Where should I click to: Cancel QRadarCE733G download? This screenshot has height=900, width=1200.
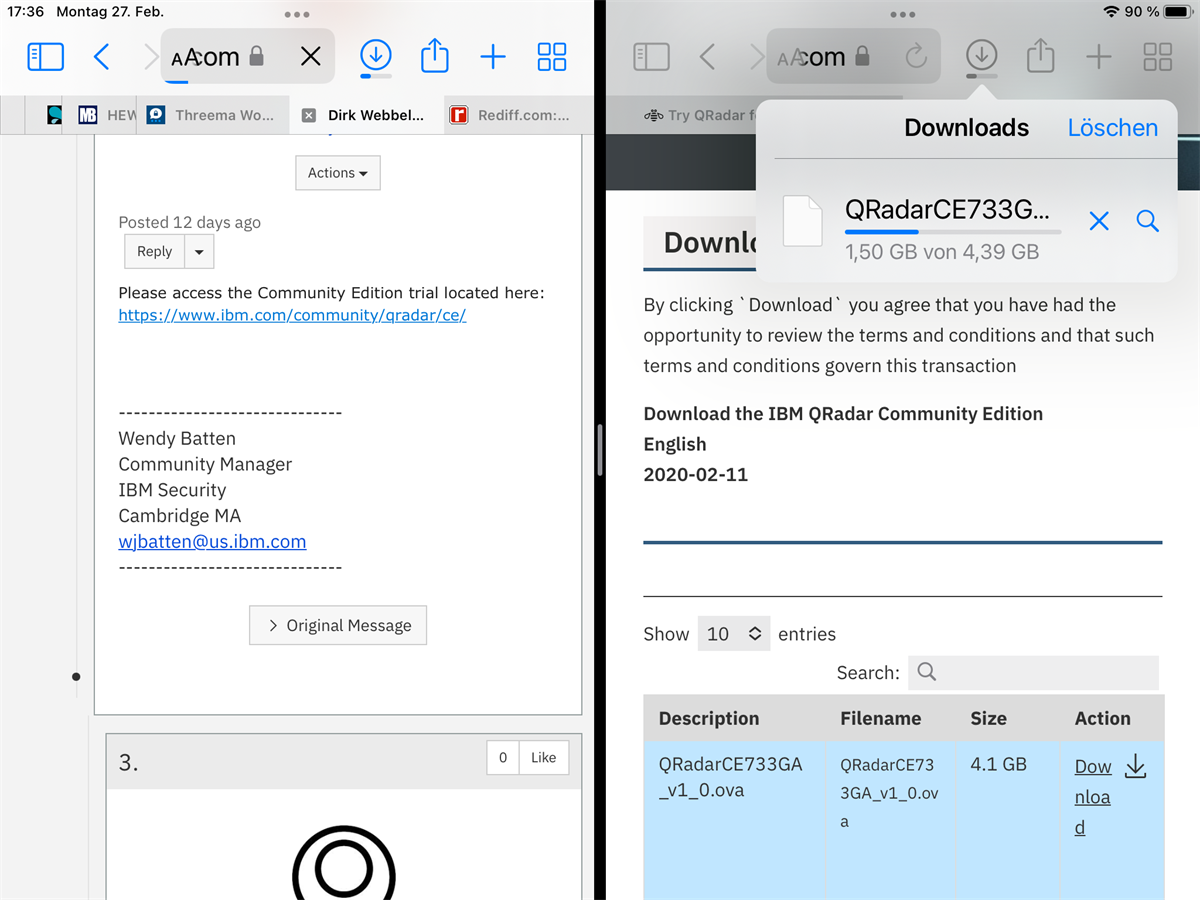[1098, 222]
